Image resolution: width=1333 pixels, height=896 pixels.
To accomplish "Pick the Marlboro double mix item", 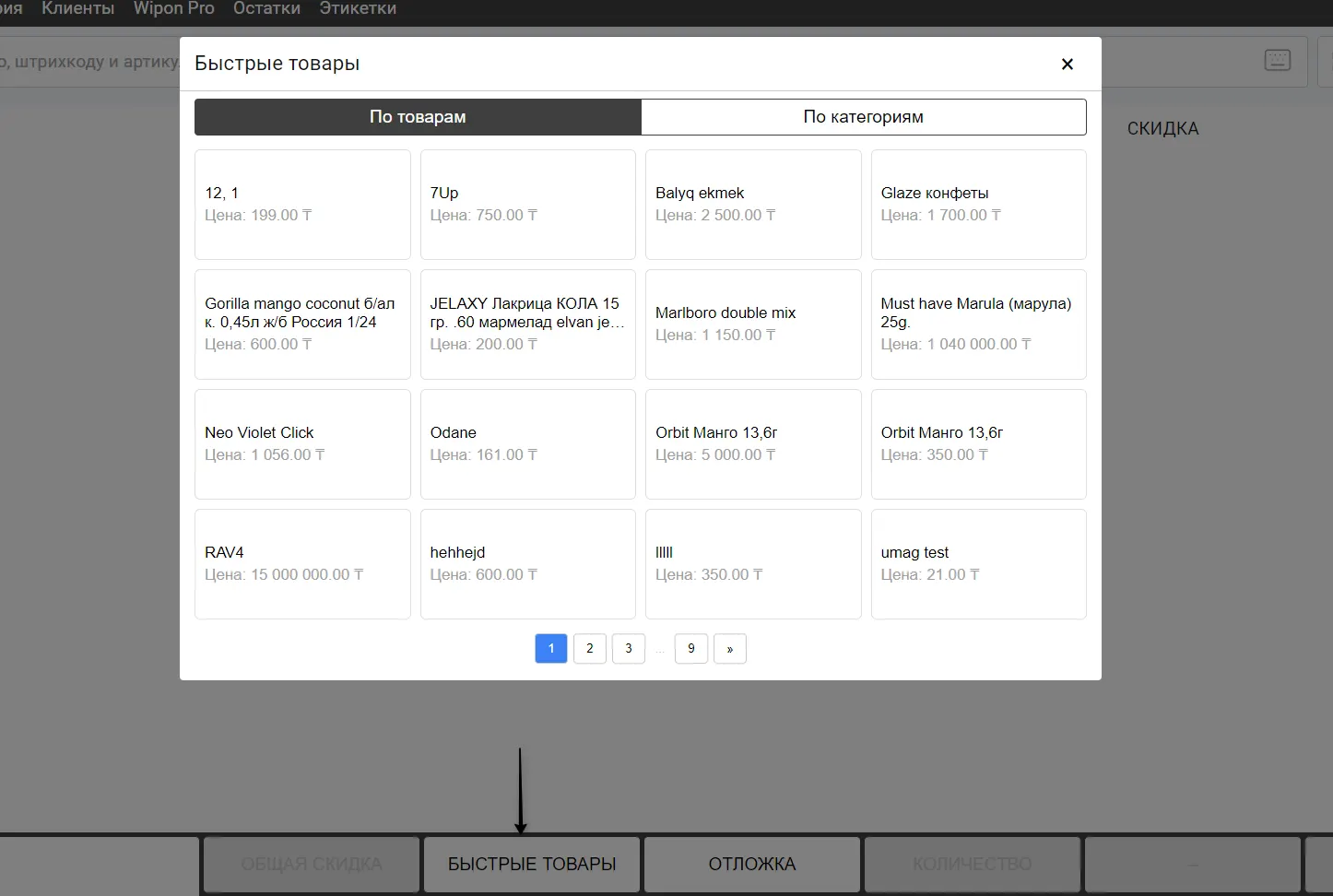I will click(752, 324).
